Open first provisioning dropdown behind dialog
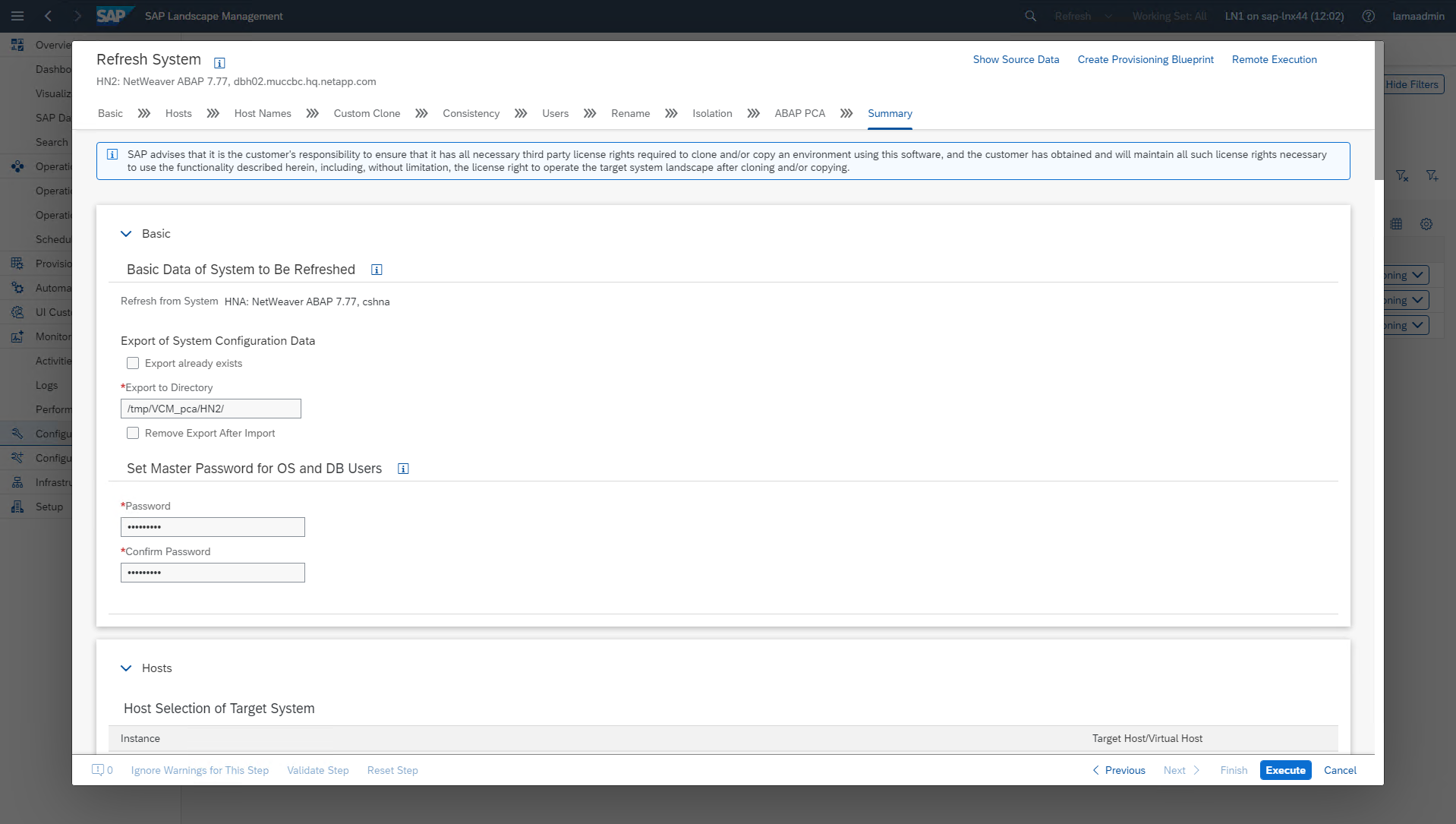Screen dimensions: 1456x824 click(x=1417, y=275)
